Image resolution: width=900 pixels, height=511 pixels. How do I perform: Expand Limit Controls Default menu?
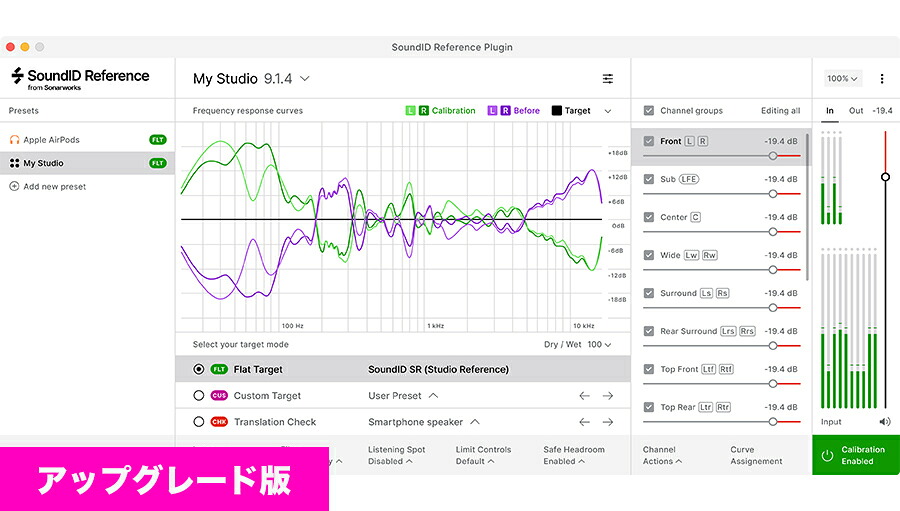coord(483,455)
